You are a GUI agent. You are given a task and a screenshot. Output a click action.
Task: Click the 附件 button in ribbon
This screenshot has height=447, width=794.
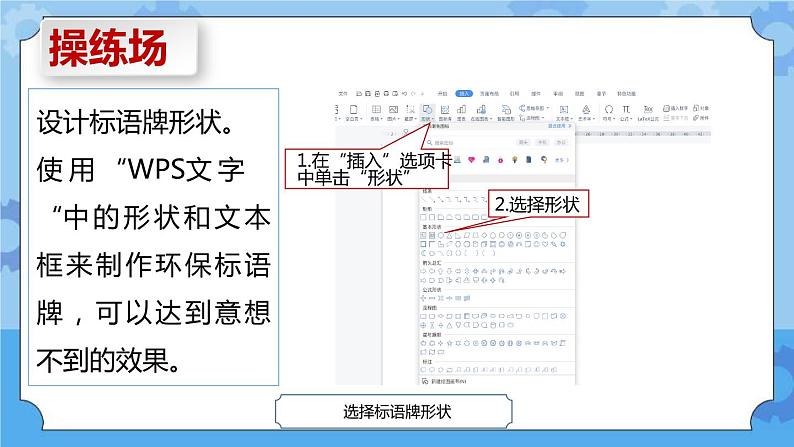[701, 117]
